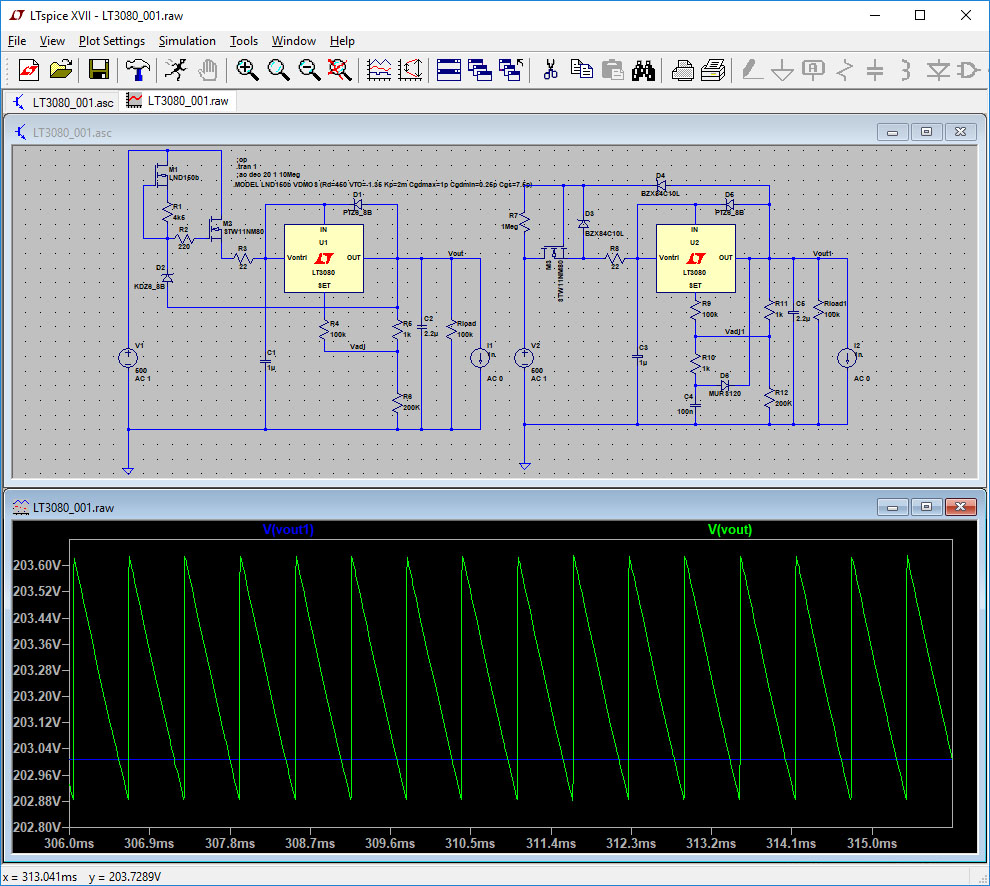Viewport: 990px width, 886px height.
Task: Select the Label Net icon
Action: (x=813, y=69)
